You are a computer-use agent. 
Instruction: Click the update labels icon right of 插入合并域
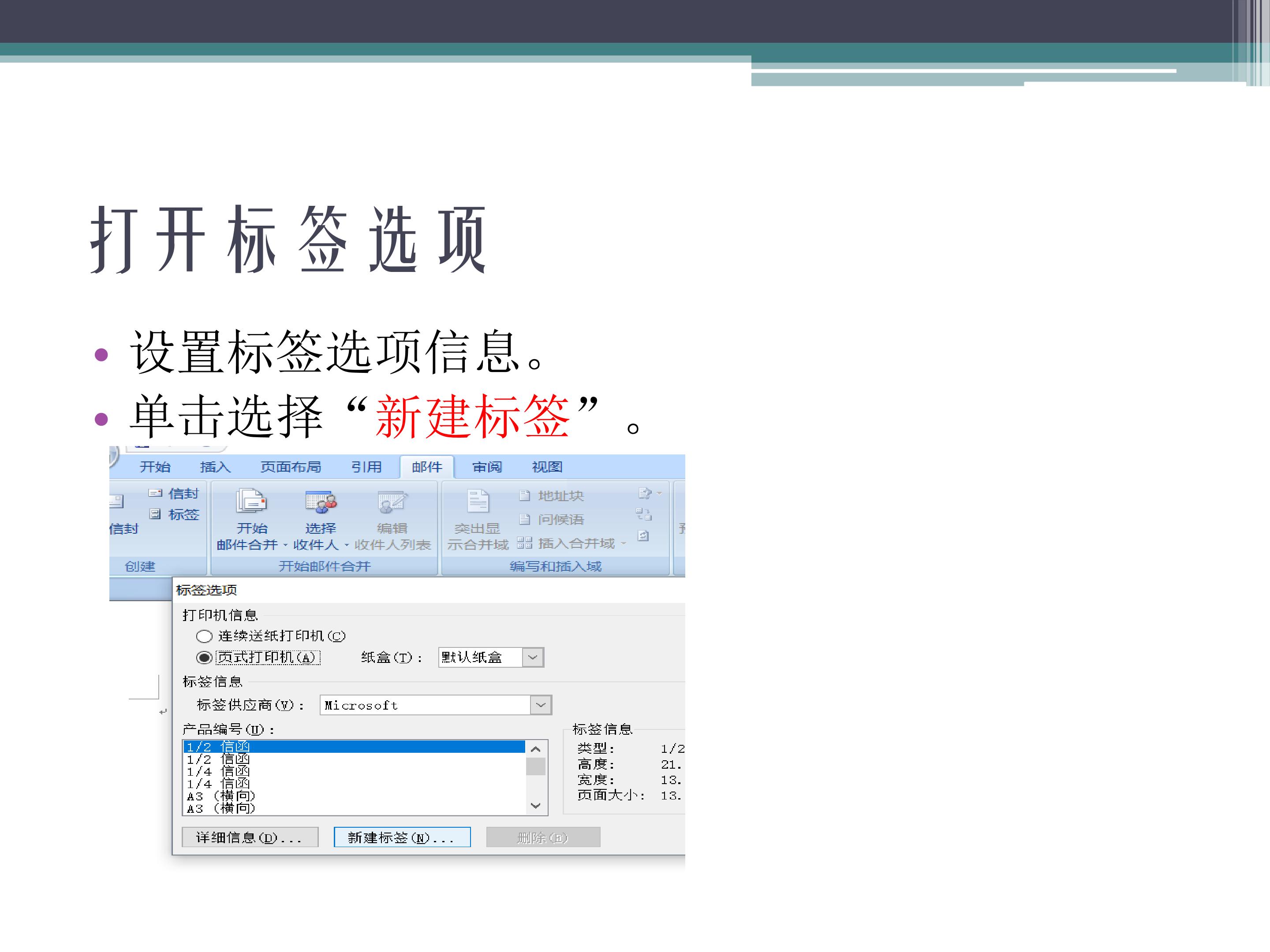[x=644, y=536]
